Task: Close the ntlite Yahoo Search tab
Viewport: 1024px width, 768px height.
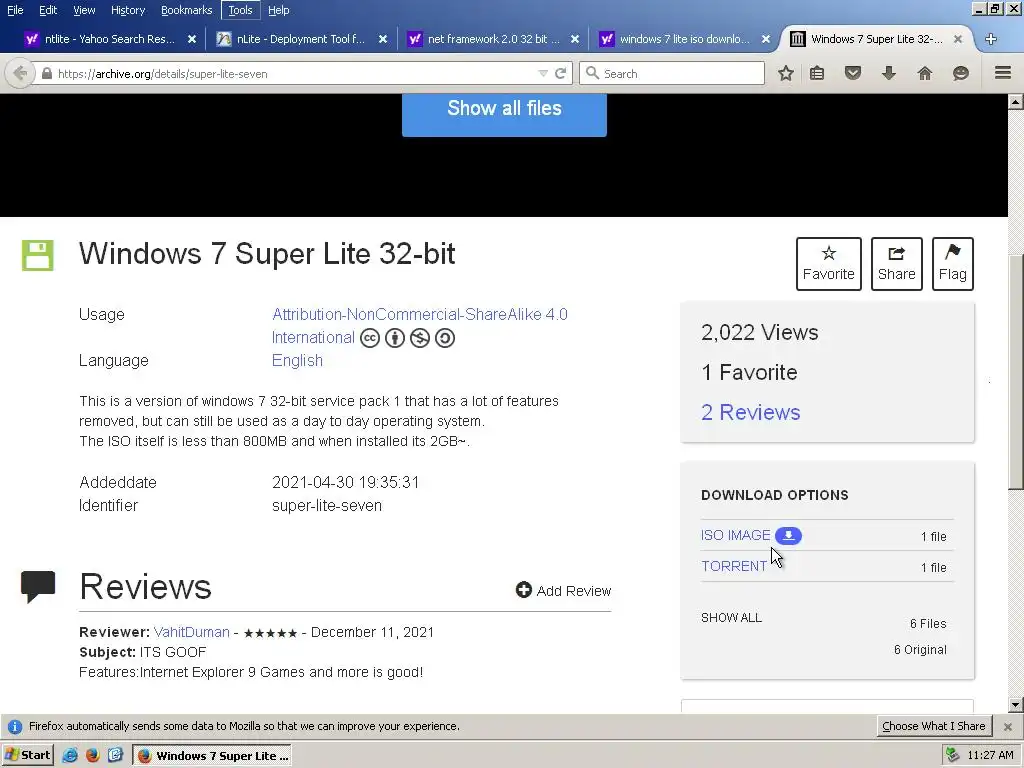Action: tap(192, 39)
